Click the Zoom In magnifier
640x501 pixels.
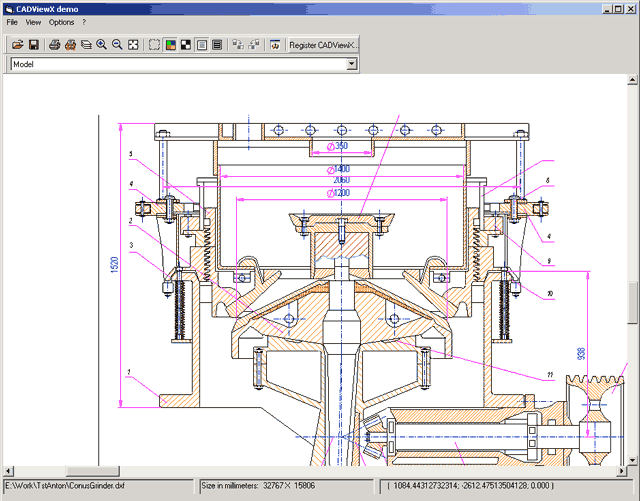(101, 45)
